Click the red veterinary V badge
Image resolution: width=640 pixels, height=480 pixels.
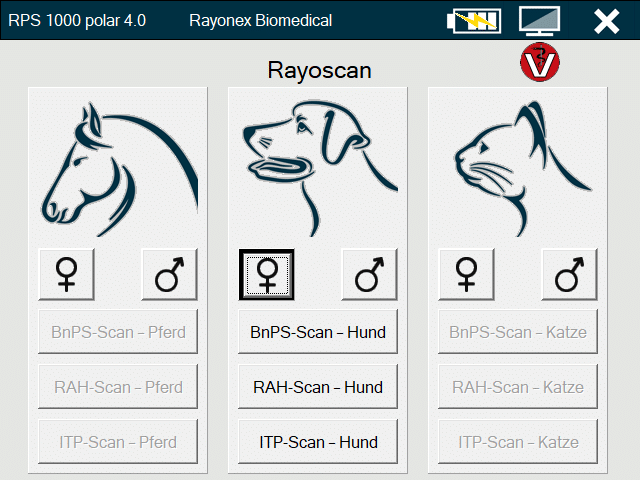pos(540,62)
